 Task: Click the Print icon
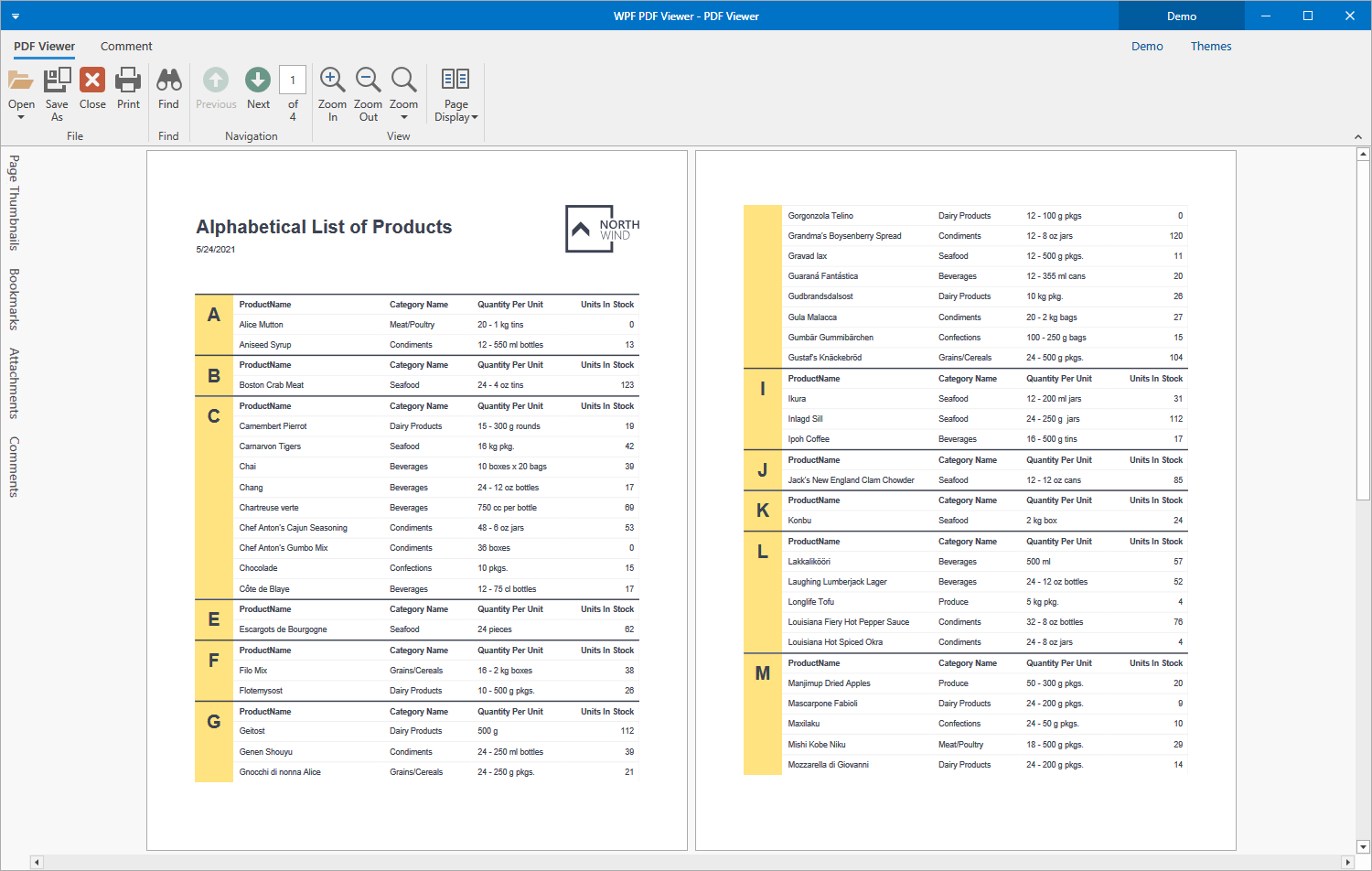click(x=128, y=81)
